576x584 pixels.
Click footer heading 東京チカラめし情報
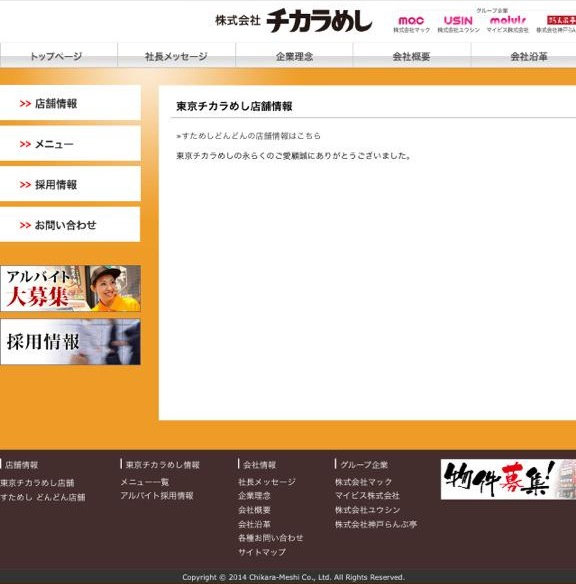click(x=163, y=465)
